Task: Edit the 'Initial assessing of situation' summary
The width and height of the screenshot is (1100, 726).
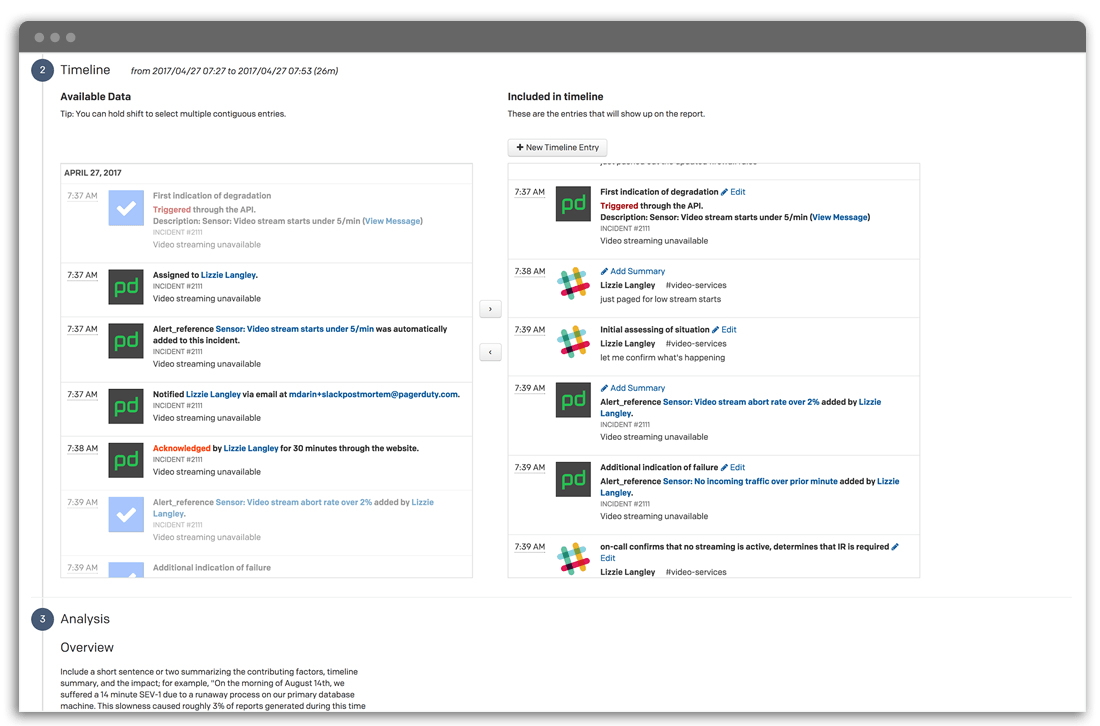Action: coord(728,329)
